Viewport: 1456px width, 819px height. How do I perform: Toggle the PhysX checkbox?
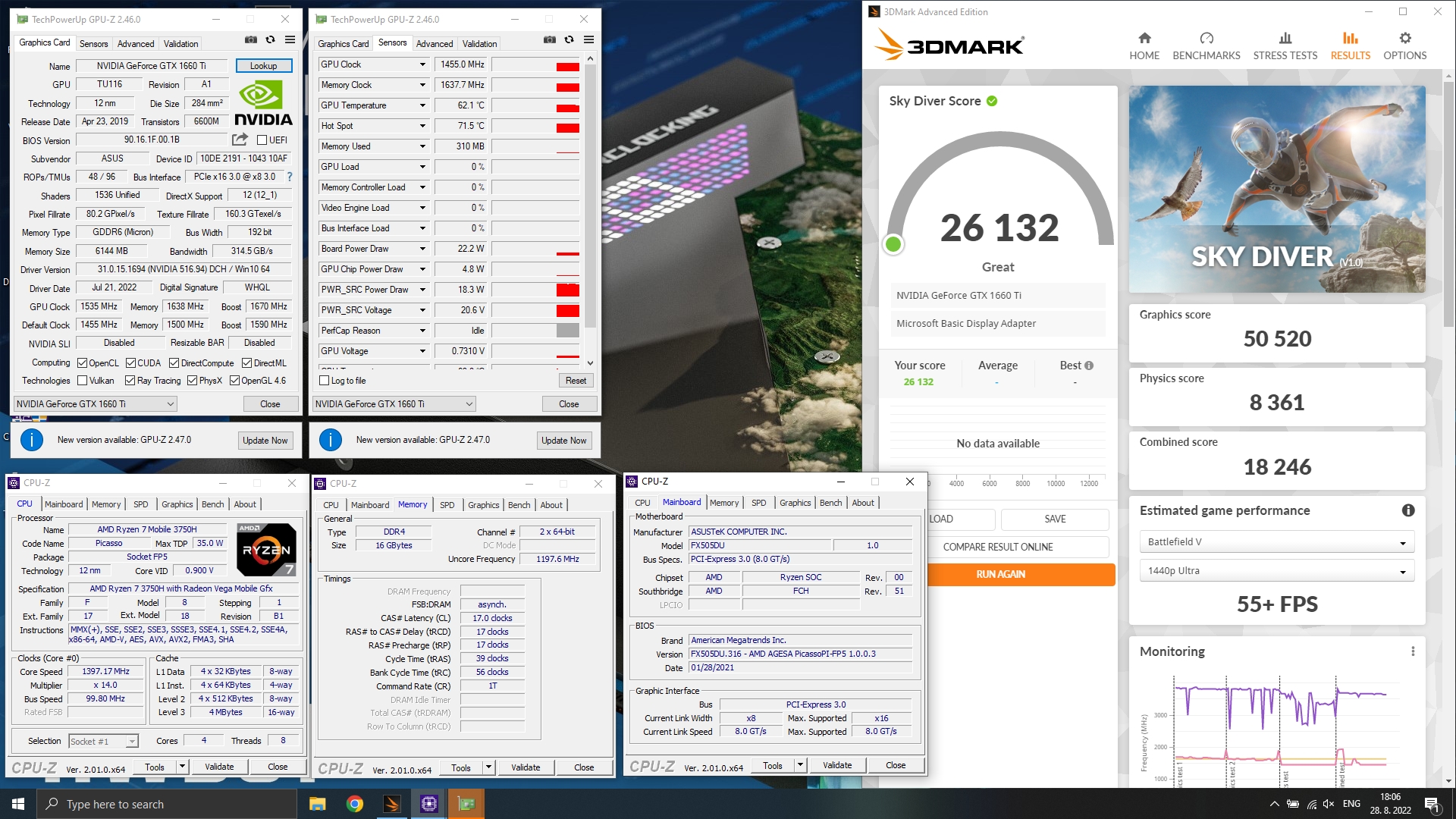192,381
